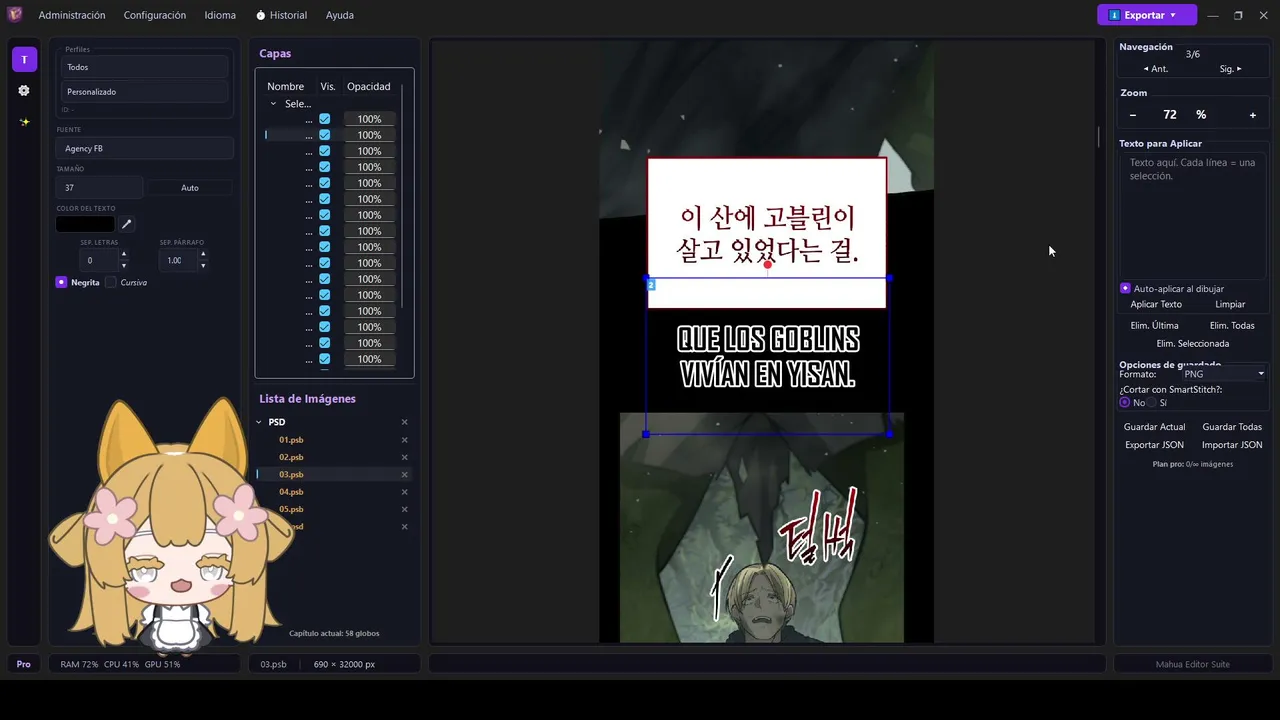The height and width of the screenshot is (720, 1280).
Task: Remove 01.psb from the image list
Action: (x=405, y=440)
